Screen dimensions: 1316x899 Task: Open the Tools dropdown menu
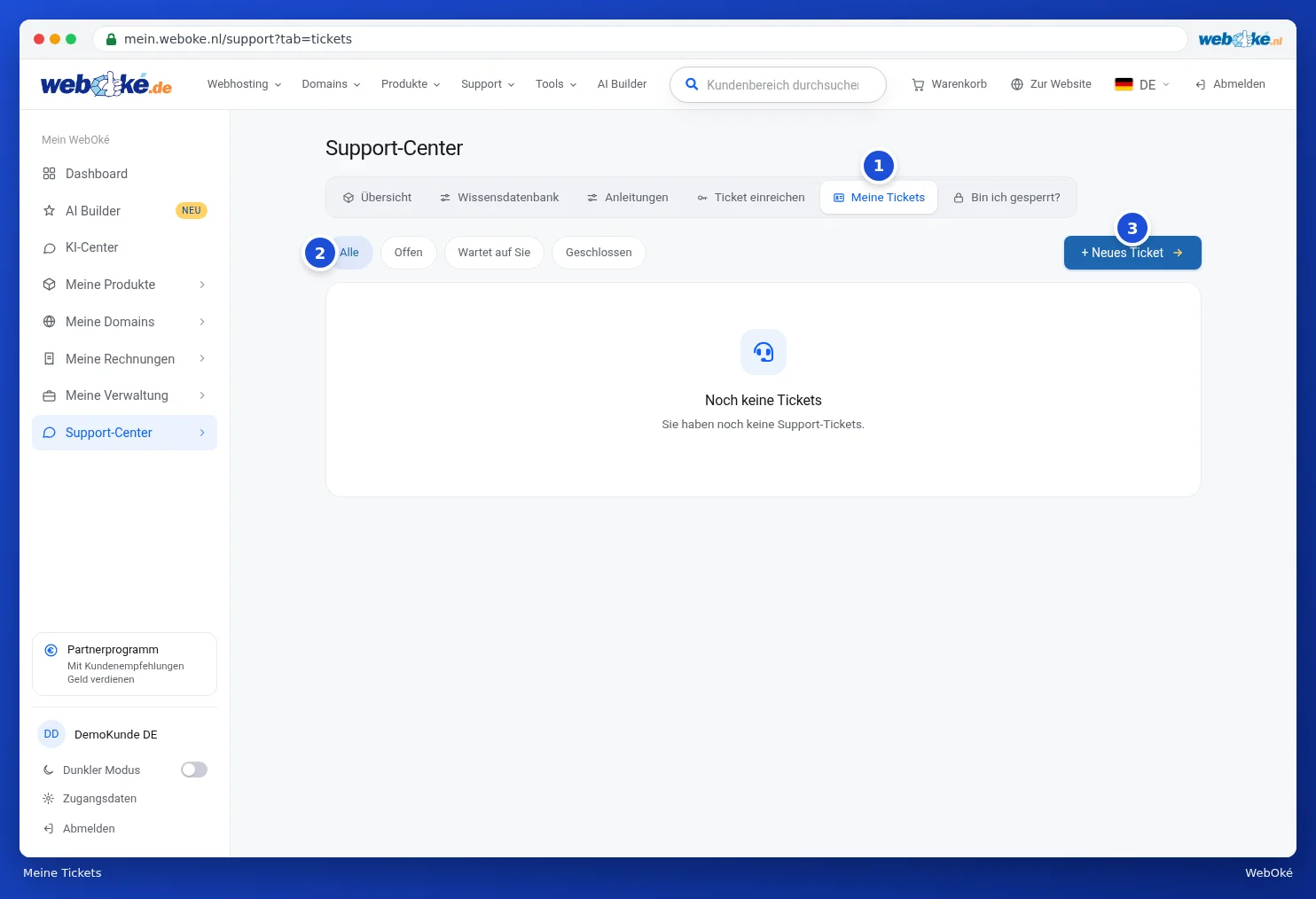click(556, 84)
